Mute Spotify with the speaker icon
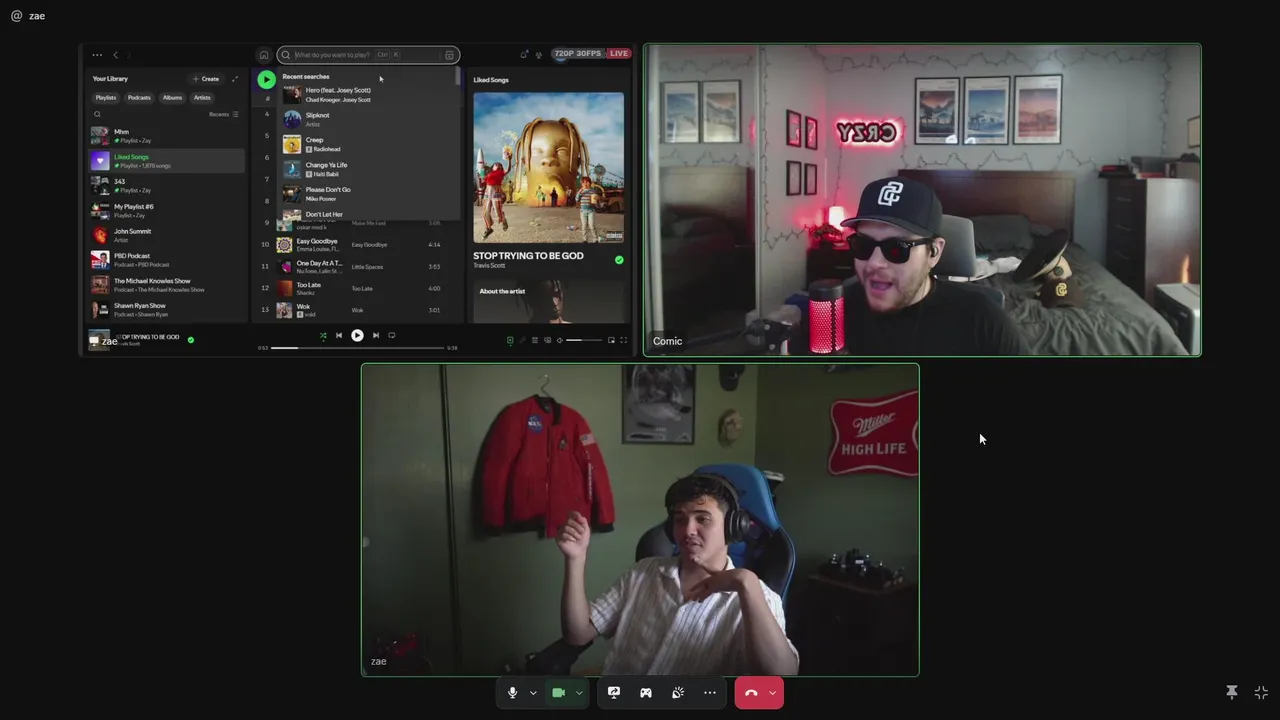 [x=559, y=340]
